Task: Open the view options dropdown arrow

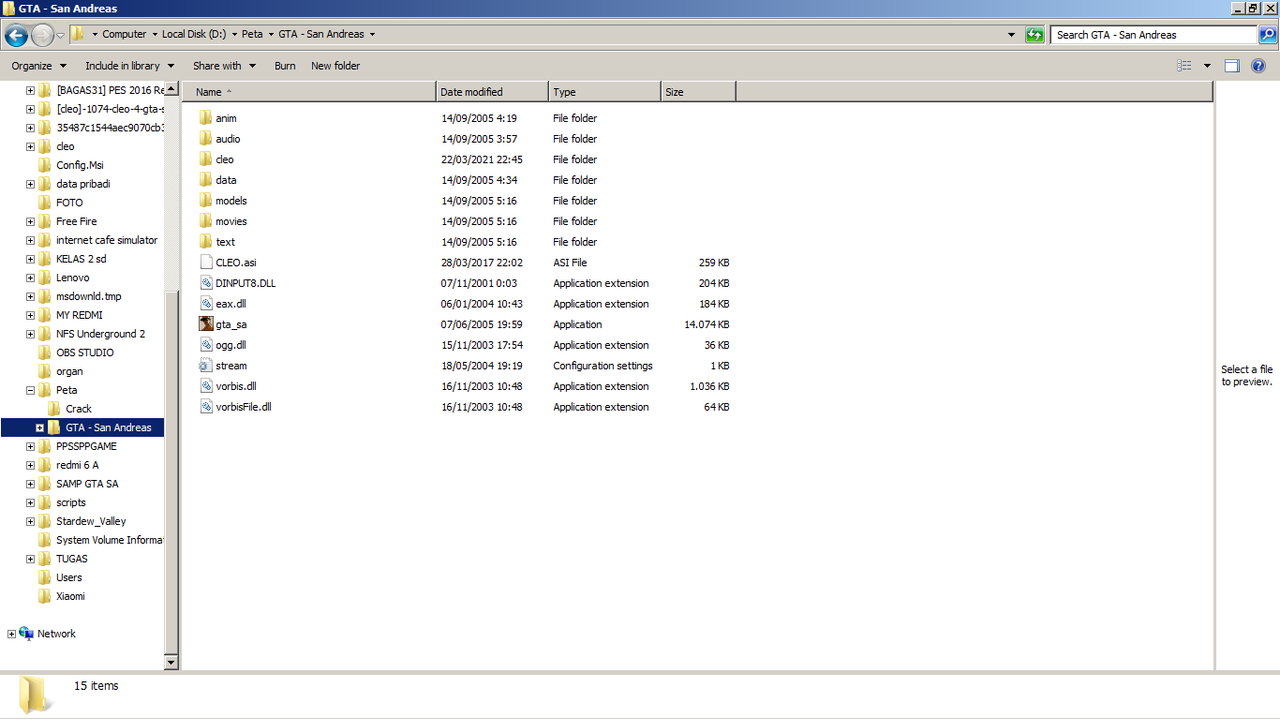Action: coord(1207,66)
